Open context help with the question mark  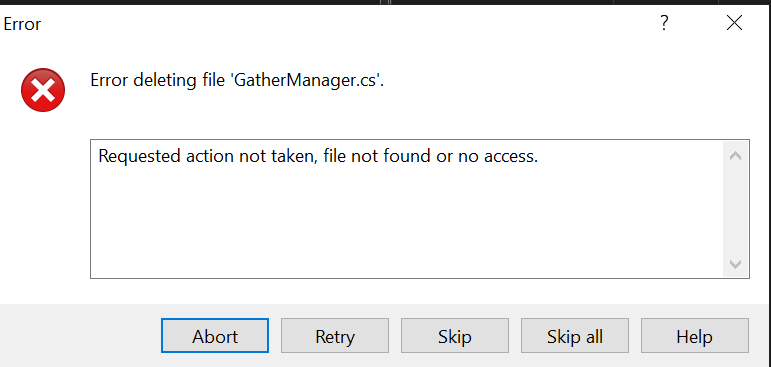click(x=664, y=23)
